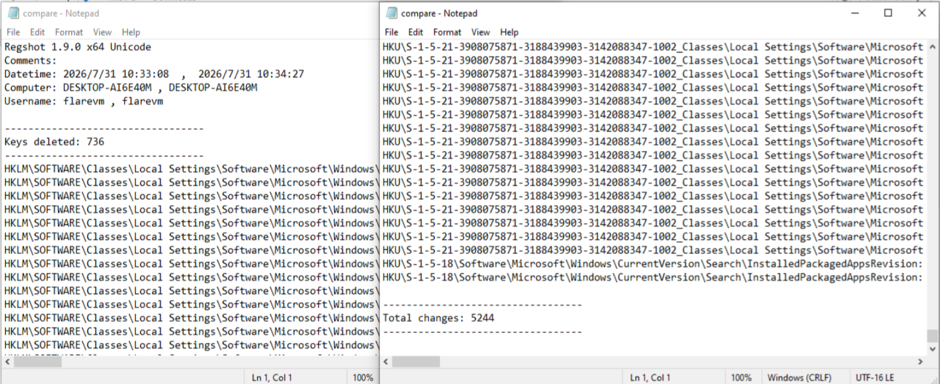The height and width of the screenshot is (384, 940).
Task: Click the scroll-right arrow in the right window
Action: coord(920,362)
